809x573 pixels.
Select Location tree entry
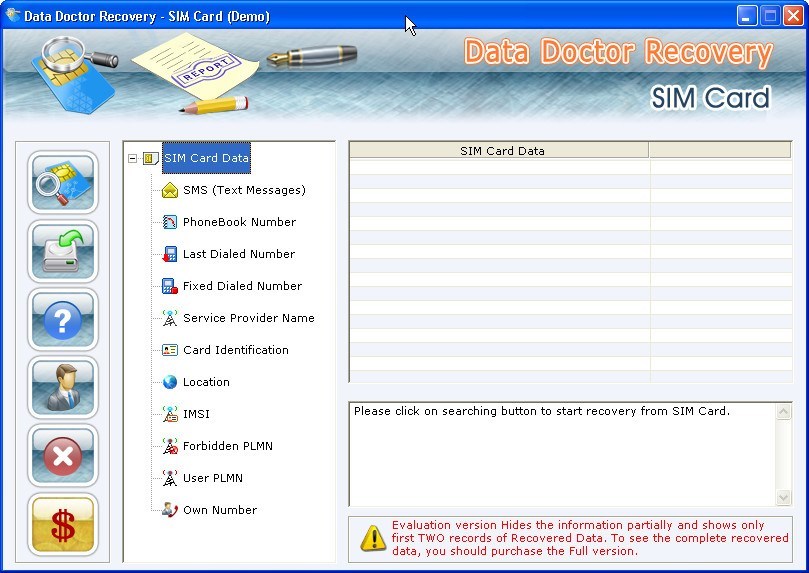pyautogui.click(x=206, y=382)
